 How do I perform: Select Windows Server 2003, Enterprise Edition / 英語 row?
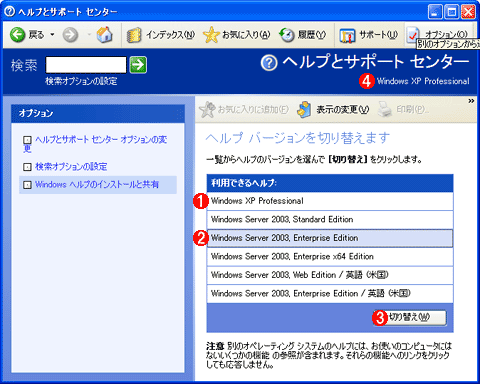pyautogui.click(x=330, y=294)
